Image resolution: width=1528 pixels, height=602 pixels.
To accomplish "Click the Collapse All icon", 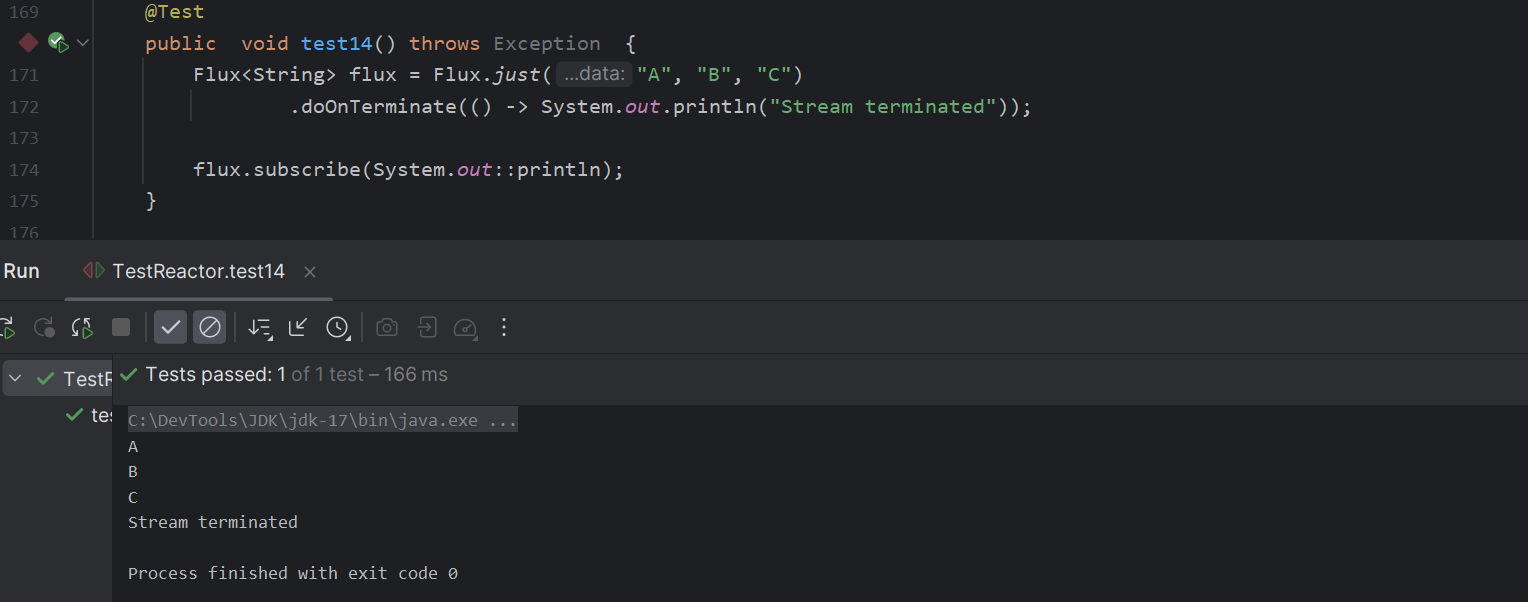I will 298,327.
